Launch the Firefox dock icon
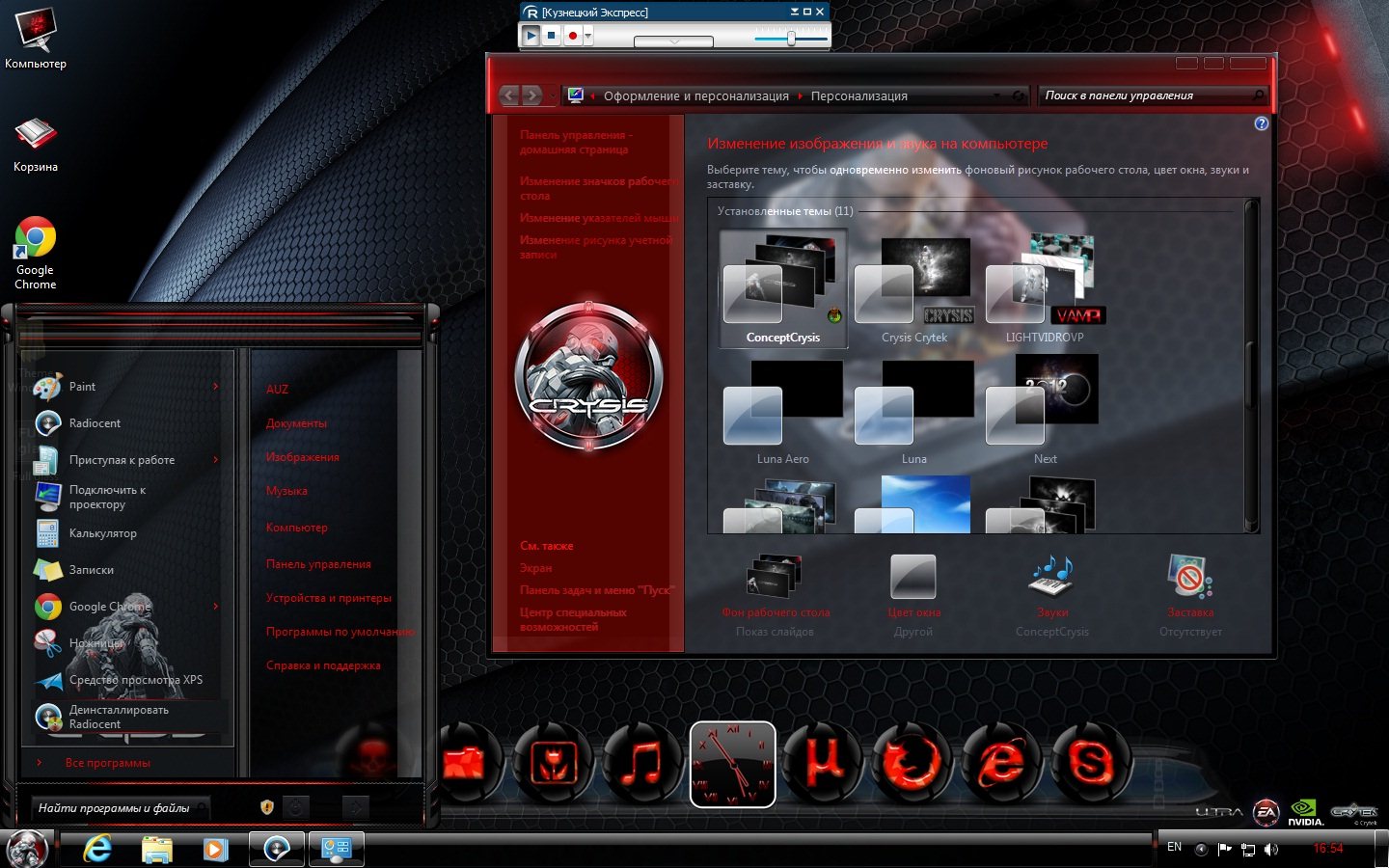This screenshot has height=868, width=1389. click(912, 764)
